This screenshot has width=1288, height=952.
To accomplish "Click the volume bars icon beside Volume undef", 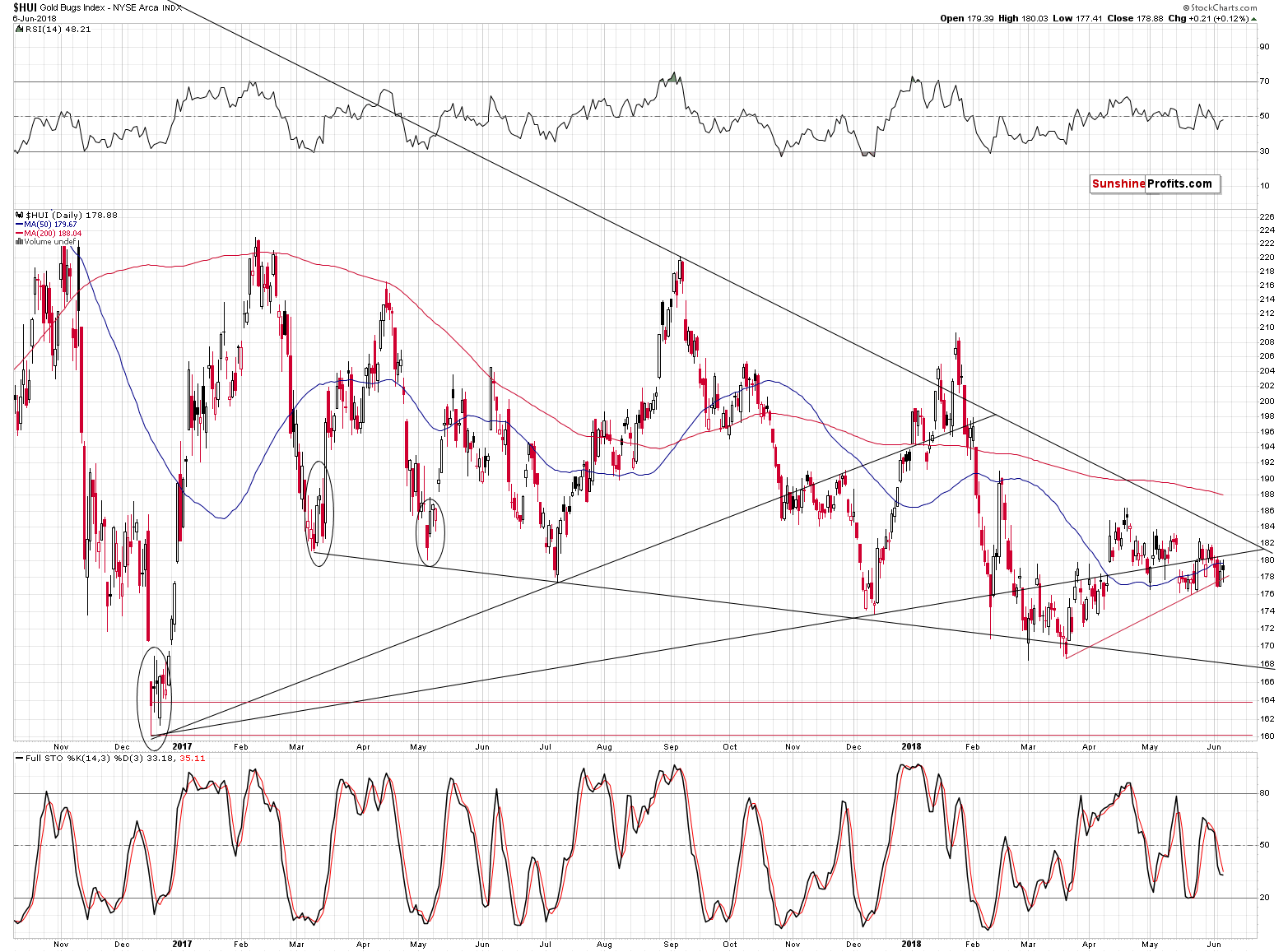I will (x=19, y=242).
